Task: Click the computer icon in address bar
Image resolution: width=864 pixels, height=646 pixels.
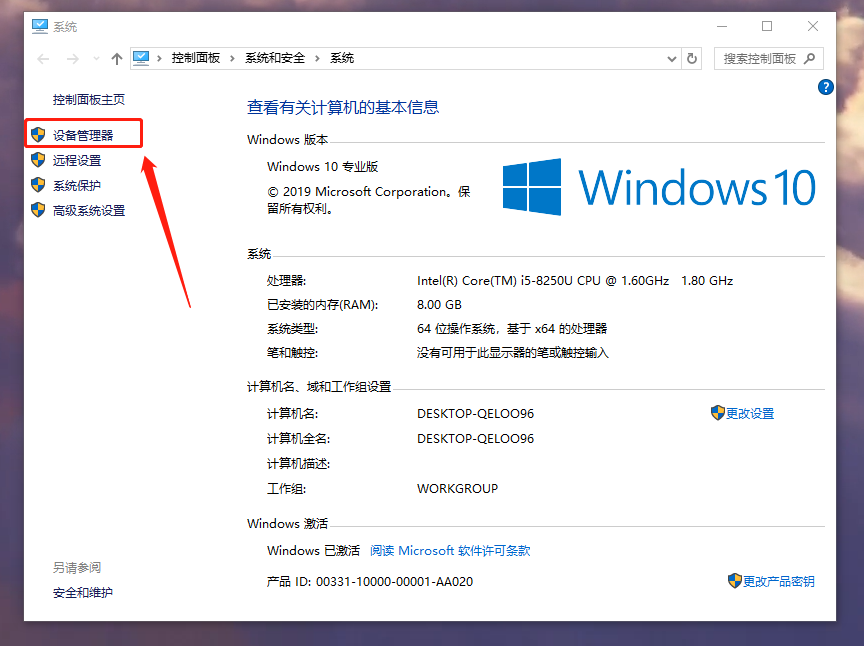Action: pyautogui.click(x=142, y=58)
